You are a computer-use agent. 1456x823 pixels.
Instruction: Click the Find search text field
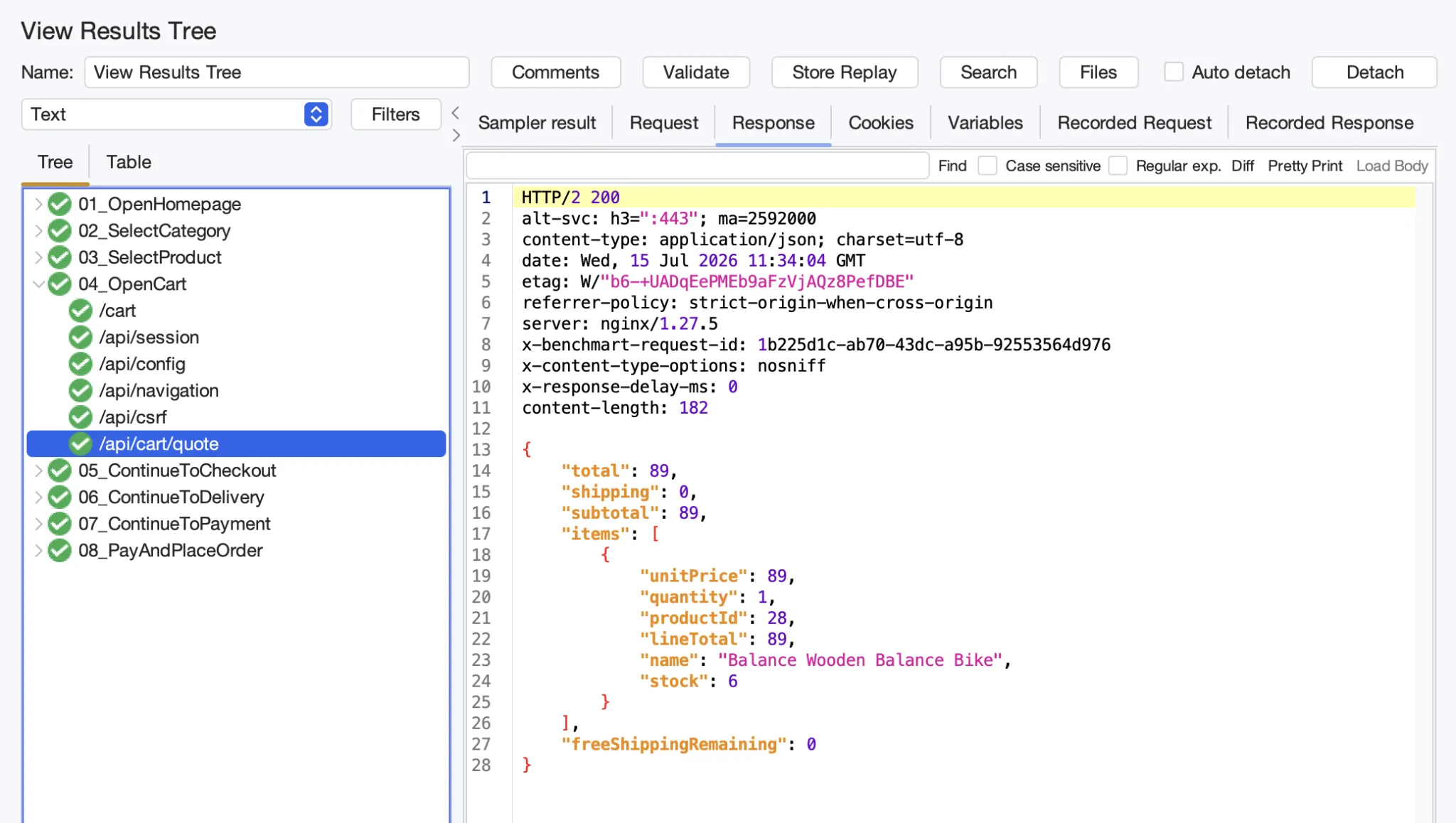point(697,166)
